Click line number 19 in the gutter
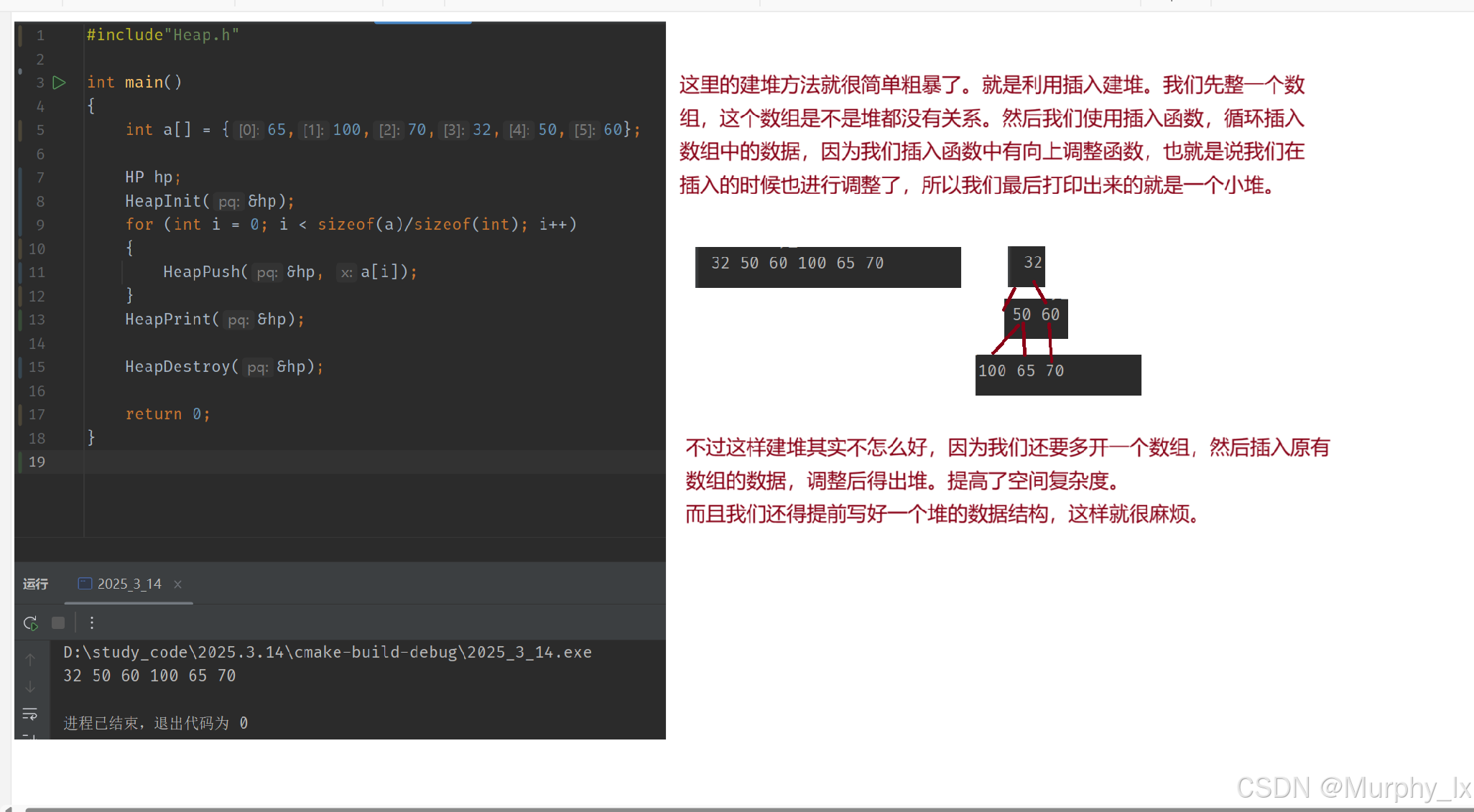Image resolution: width=1474 pixels, height=812 pixels. 37,462
